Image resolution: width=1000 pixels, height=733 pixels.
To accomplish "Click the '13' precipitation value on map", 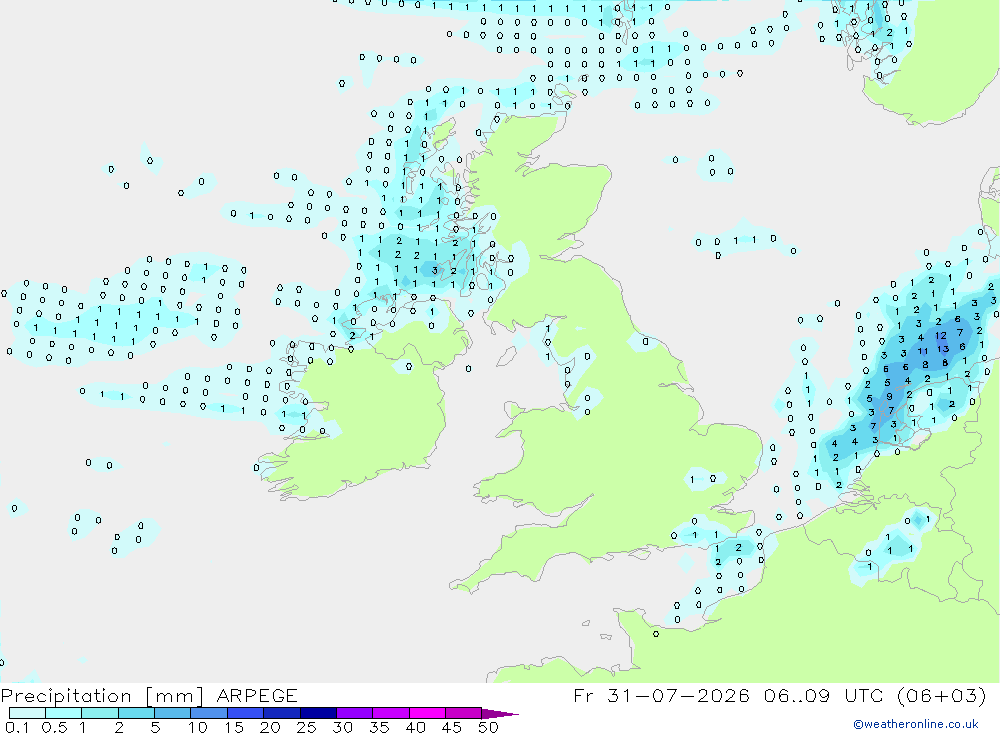I will point(943,349).
